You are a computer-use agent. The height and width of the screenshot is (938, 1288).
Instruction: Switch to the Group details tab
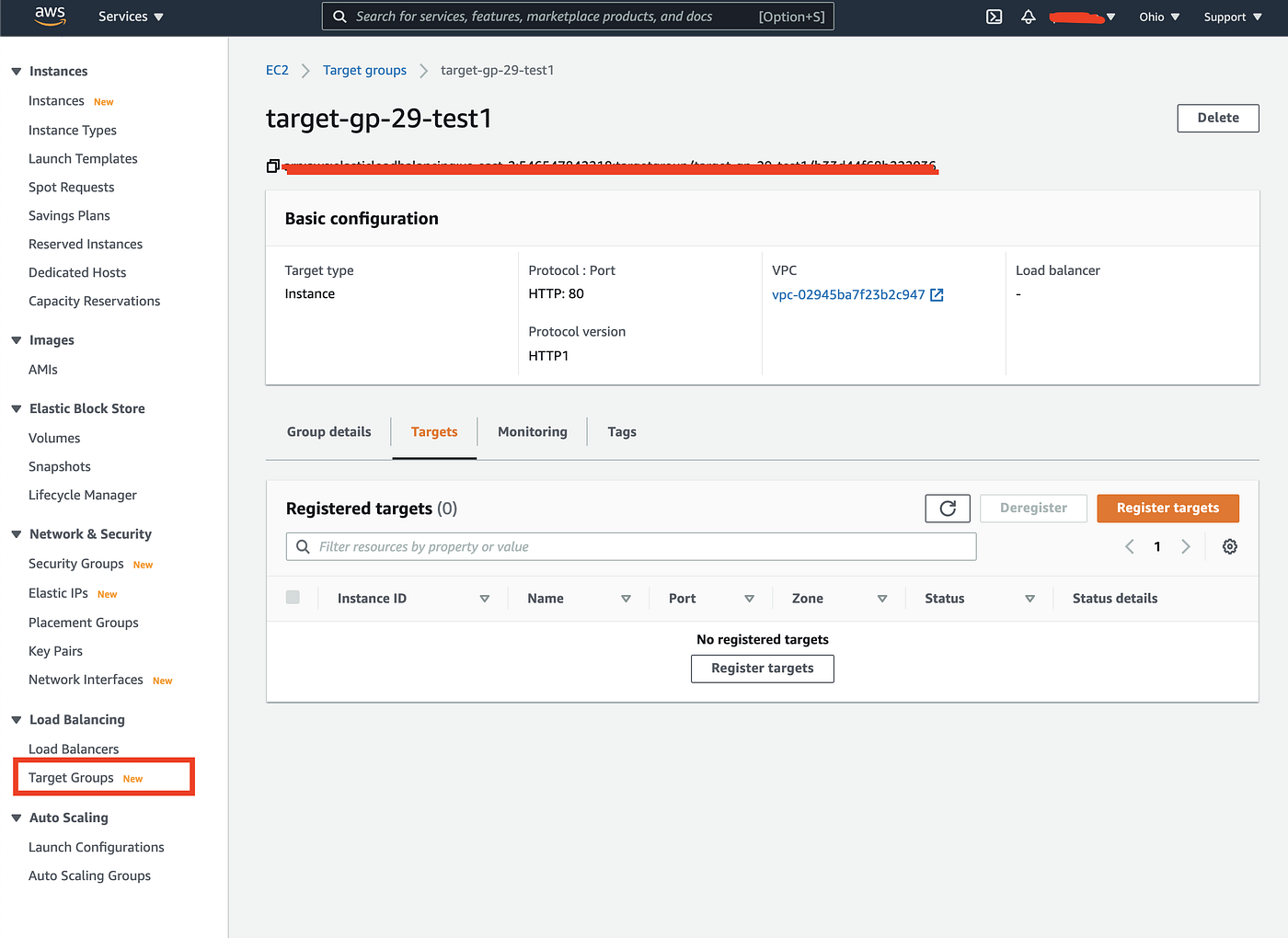tap(328, 431)
